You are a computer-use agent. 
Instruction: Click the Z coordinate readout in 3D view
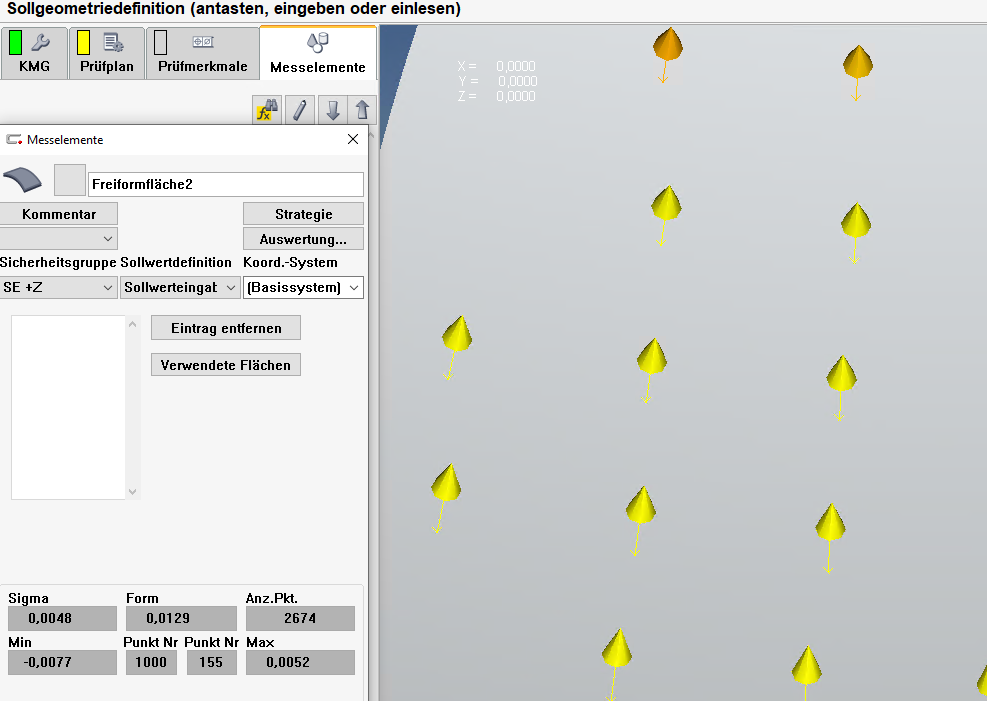click(497, 96)
